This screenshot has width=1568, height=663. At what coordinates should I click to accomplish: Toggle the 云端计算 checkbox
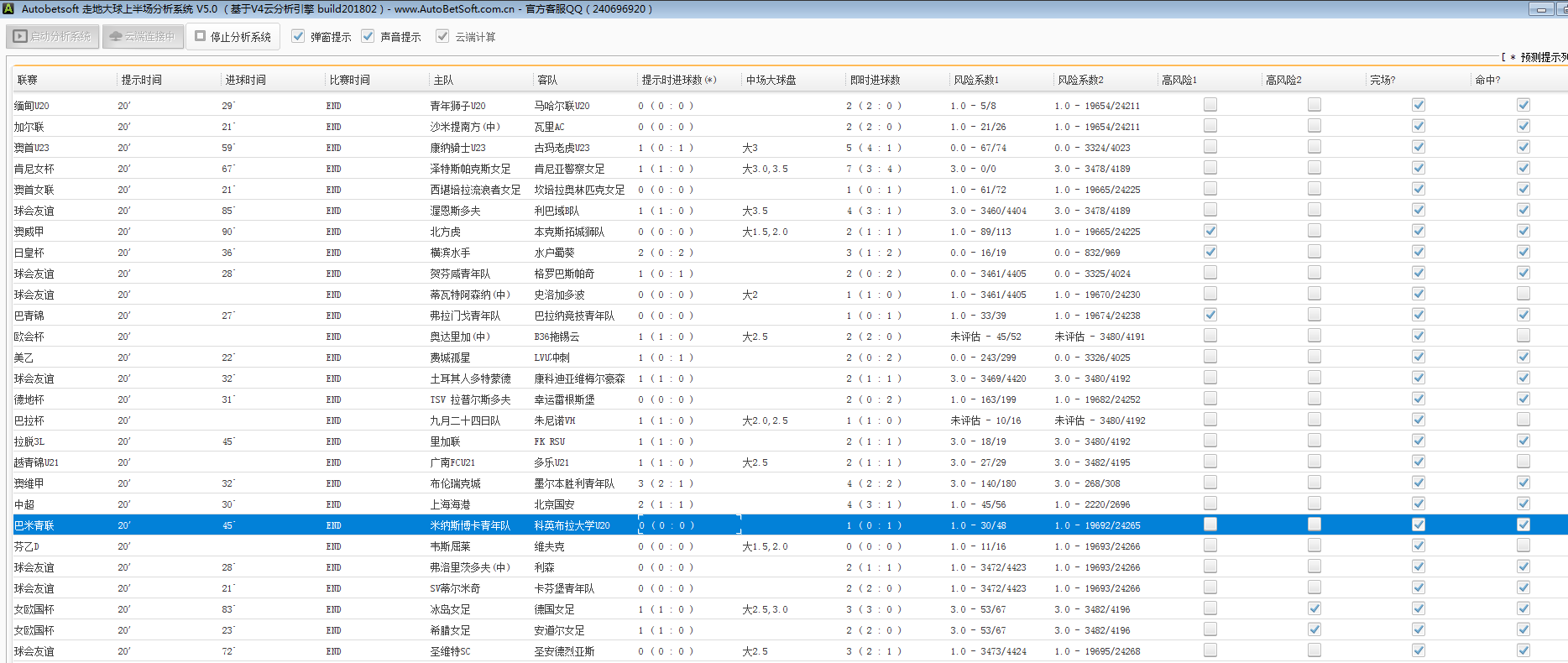tap(442, 36)
